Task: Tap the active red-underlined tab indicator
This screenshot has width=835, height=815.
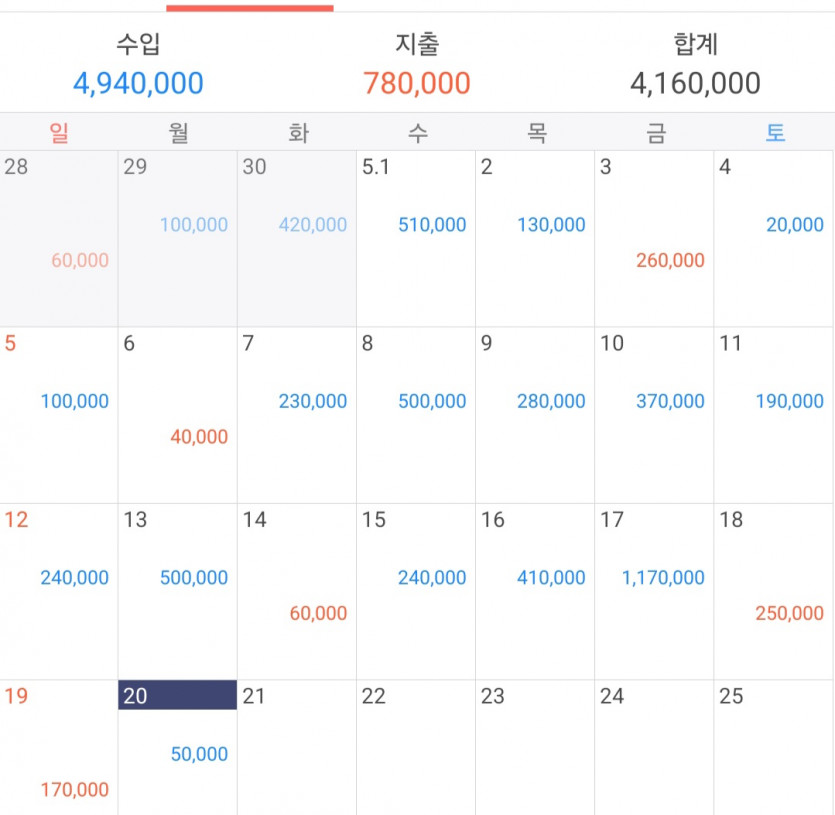Action: (250, 8)
